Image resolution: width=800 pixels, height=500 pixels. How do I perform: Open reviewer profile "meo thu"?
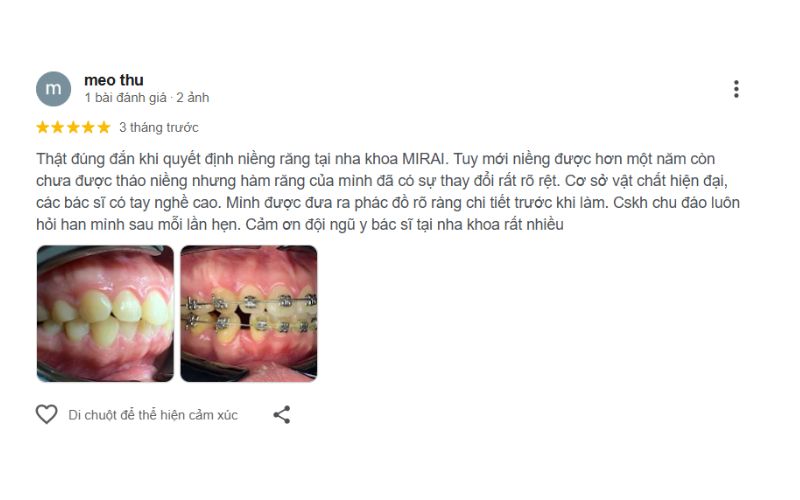[x=114, y=80]
